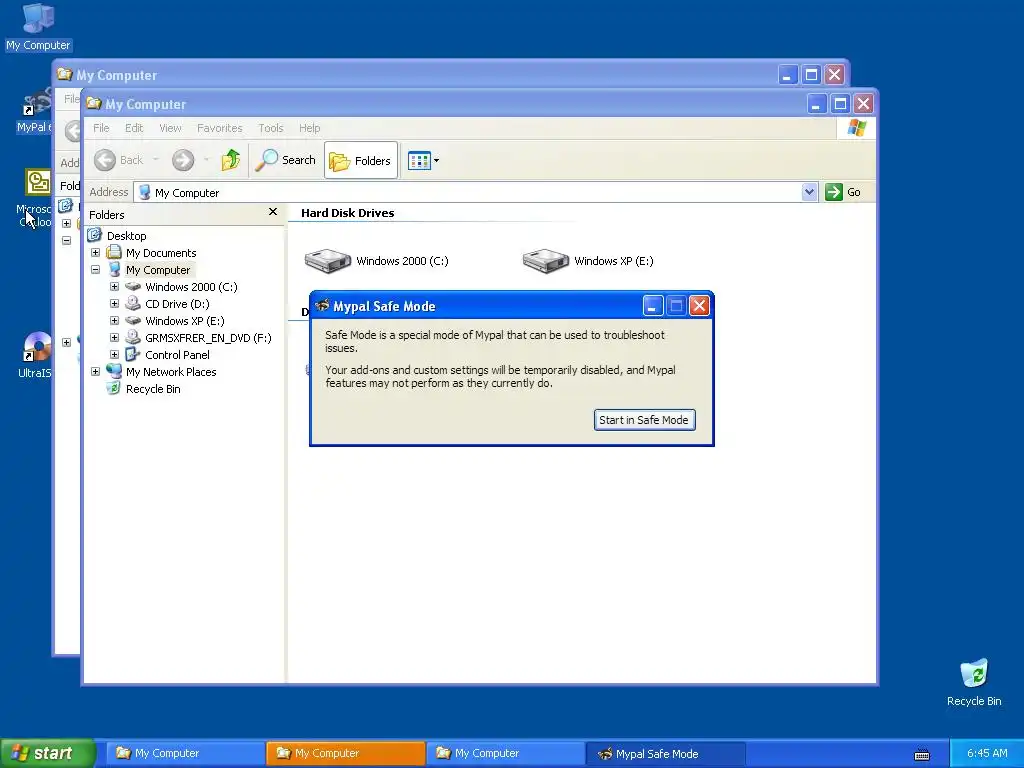
Task: Expand Control Panel tree node
Action: pyautogui.click(x=114, y=355)
